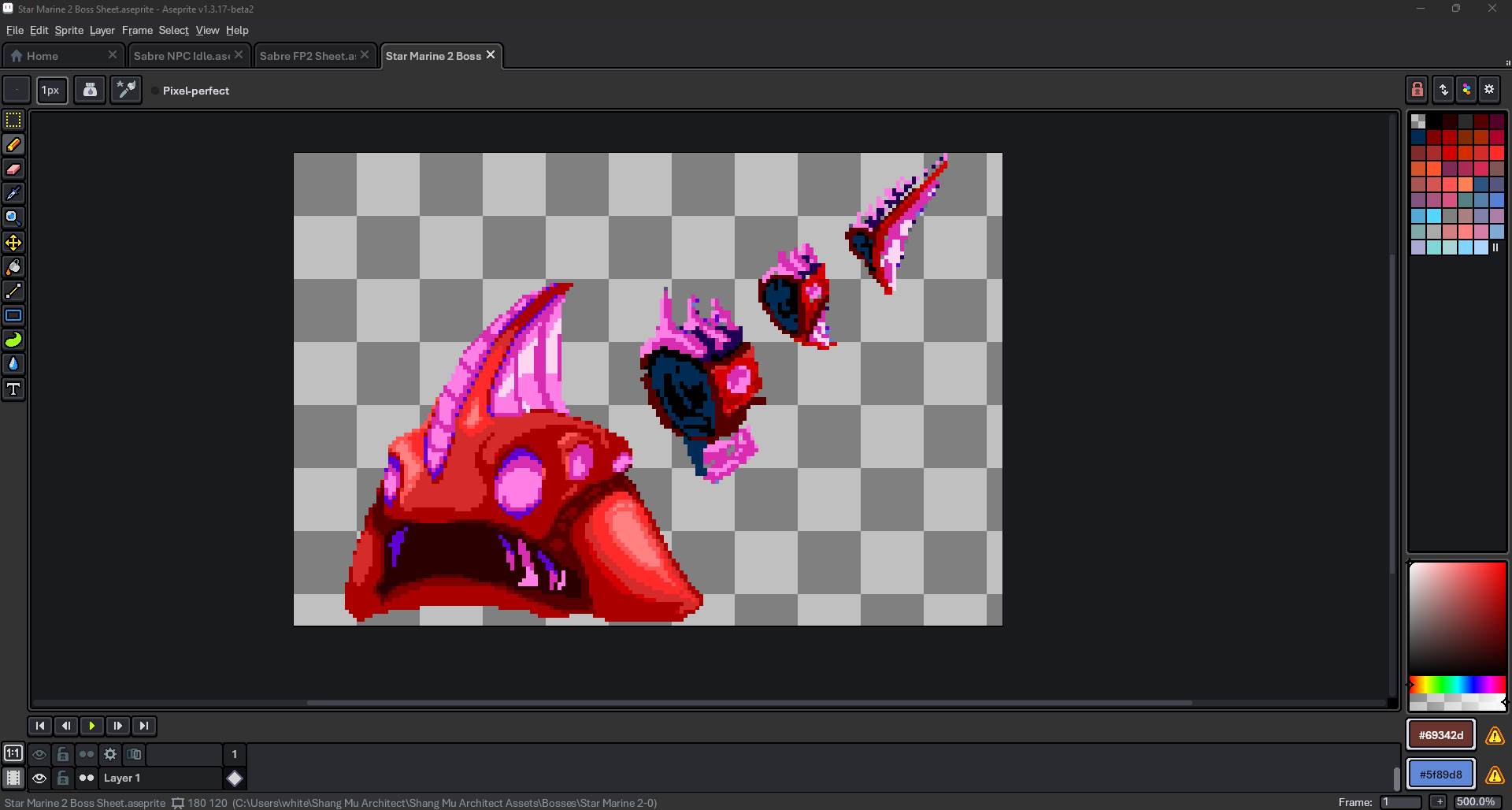Click the foreground color #69342d button

(1440, 735)
